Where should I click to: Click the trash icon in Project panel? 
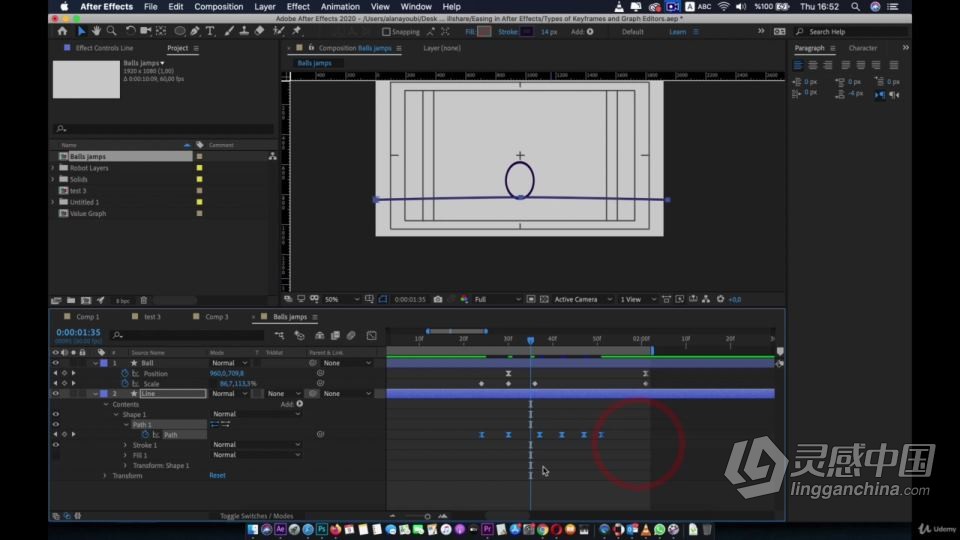pyautogui.click(x=144, y=301)
